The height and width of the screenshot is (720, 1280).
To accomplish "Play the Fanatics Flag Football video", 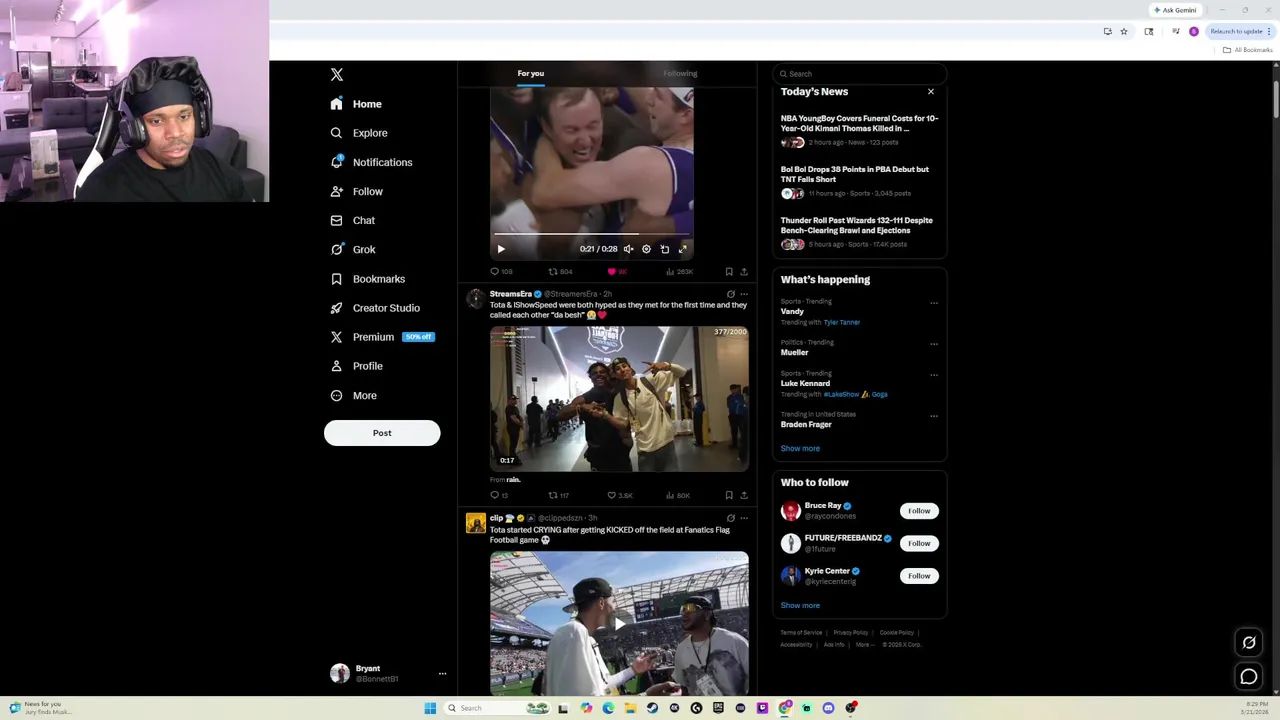I will [x=619, y=623].
